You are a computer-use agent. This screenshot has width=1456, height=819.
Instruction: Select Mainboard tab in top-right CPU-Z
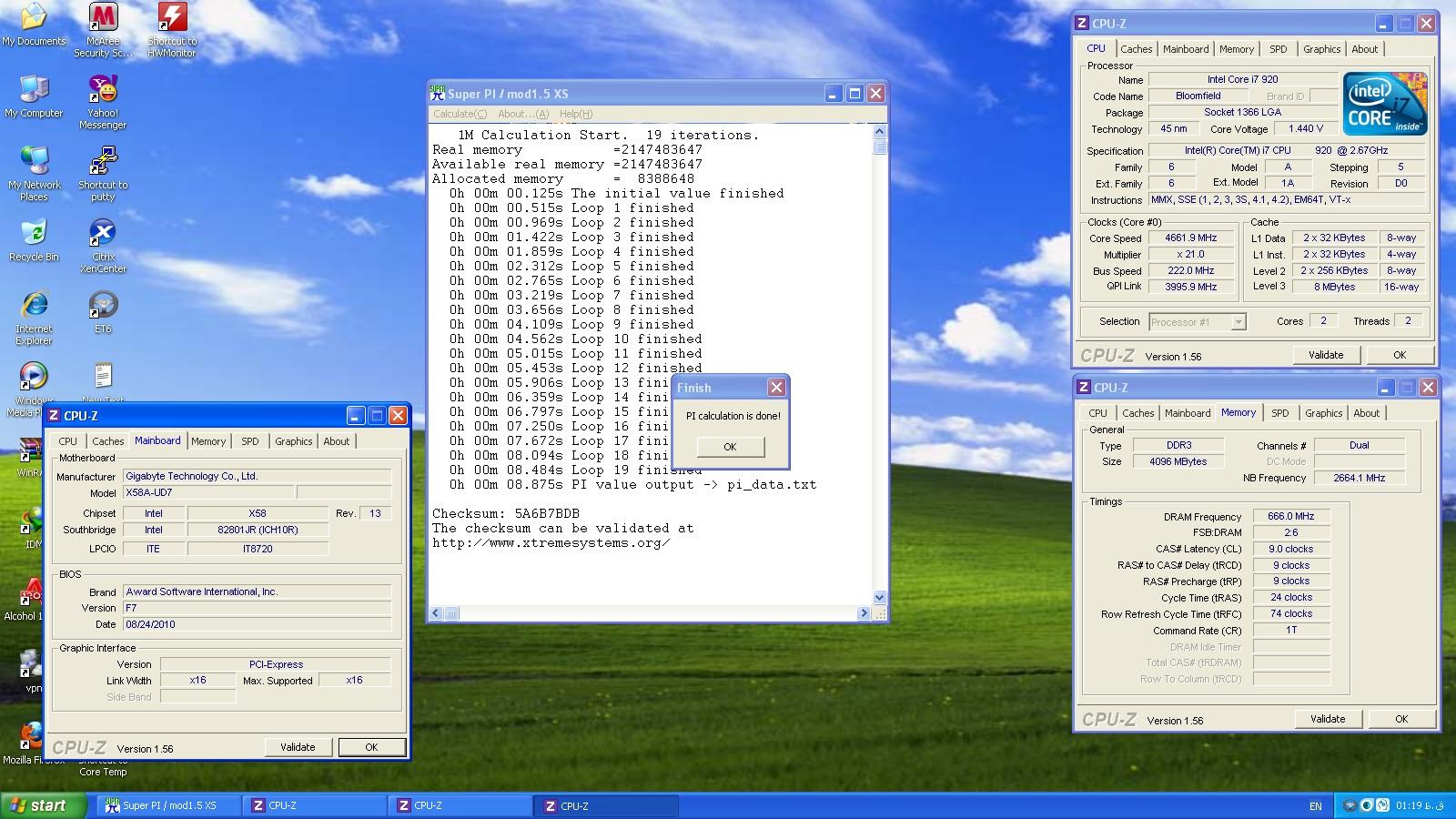tap(1186, 49)
